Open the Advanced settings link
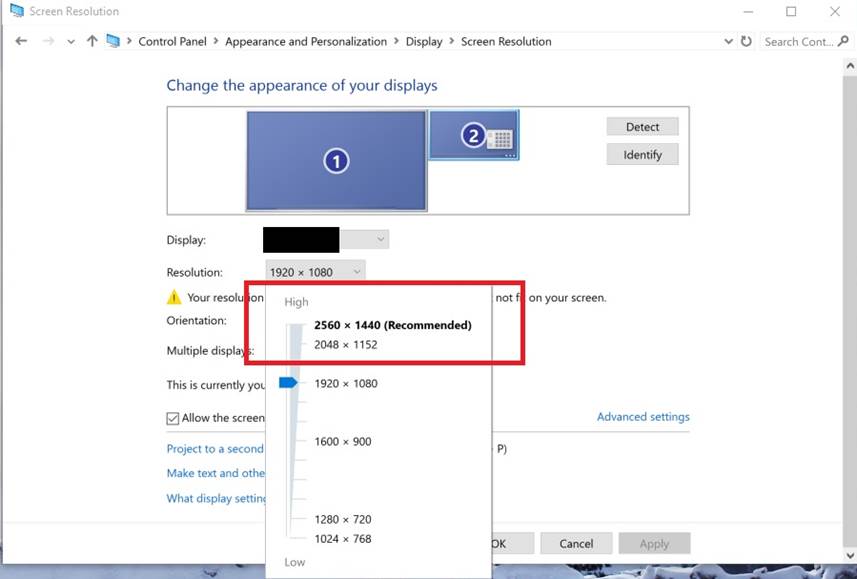This screenshot has height=579, width=857. point(643,417)
